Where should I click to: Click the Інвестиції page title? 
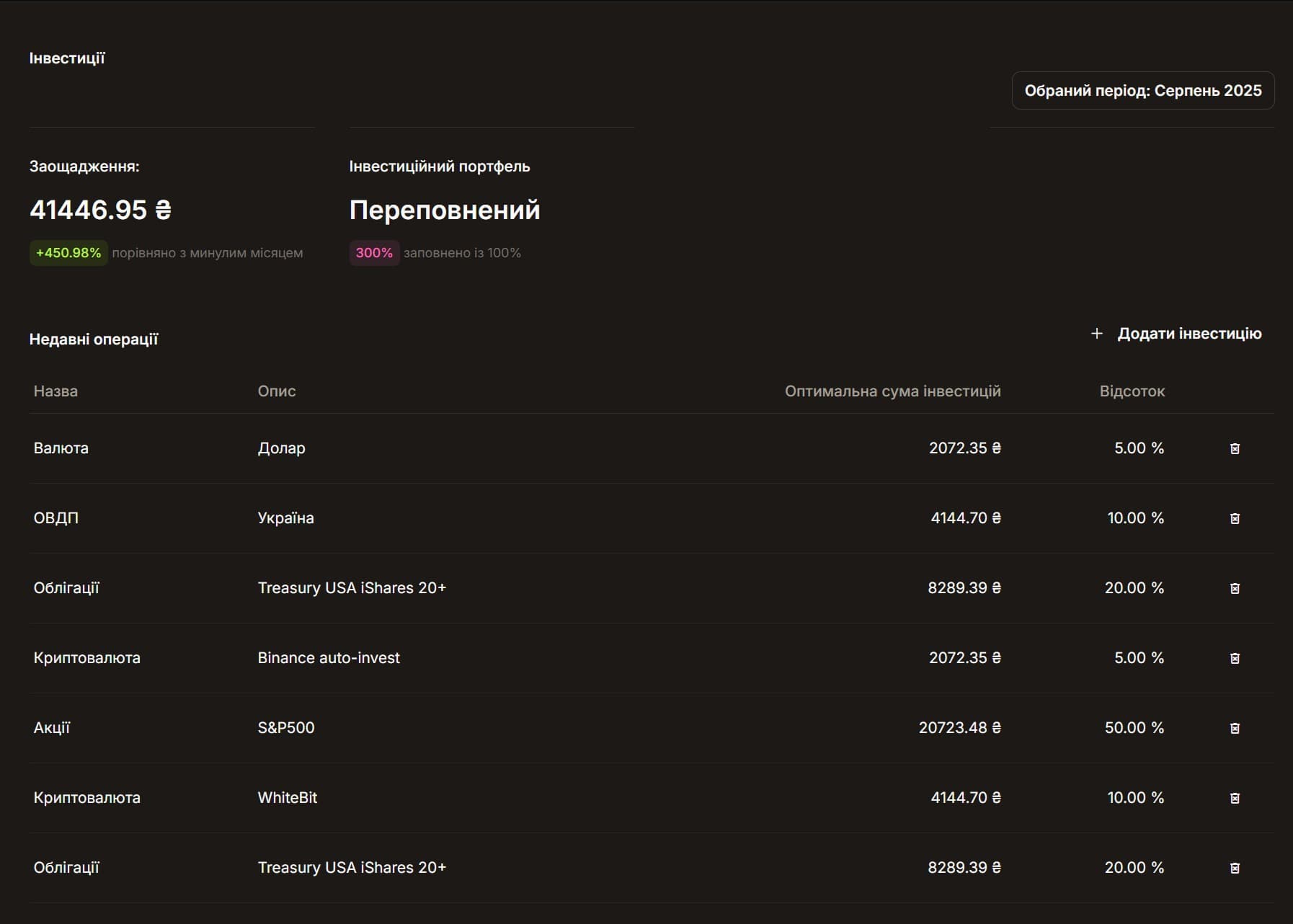[67, 58]
